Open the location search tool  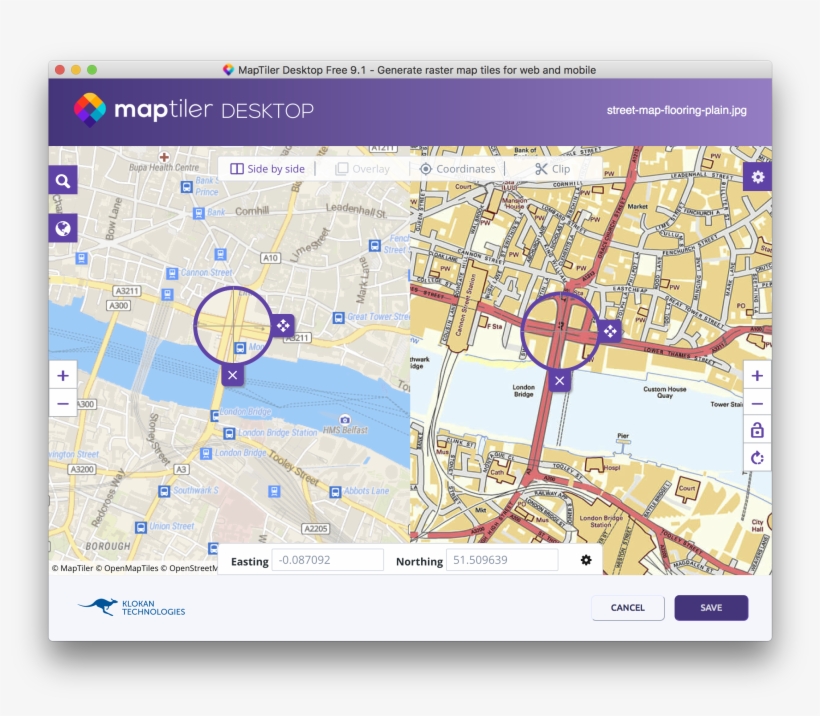pos(63,180)
